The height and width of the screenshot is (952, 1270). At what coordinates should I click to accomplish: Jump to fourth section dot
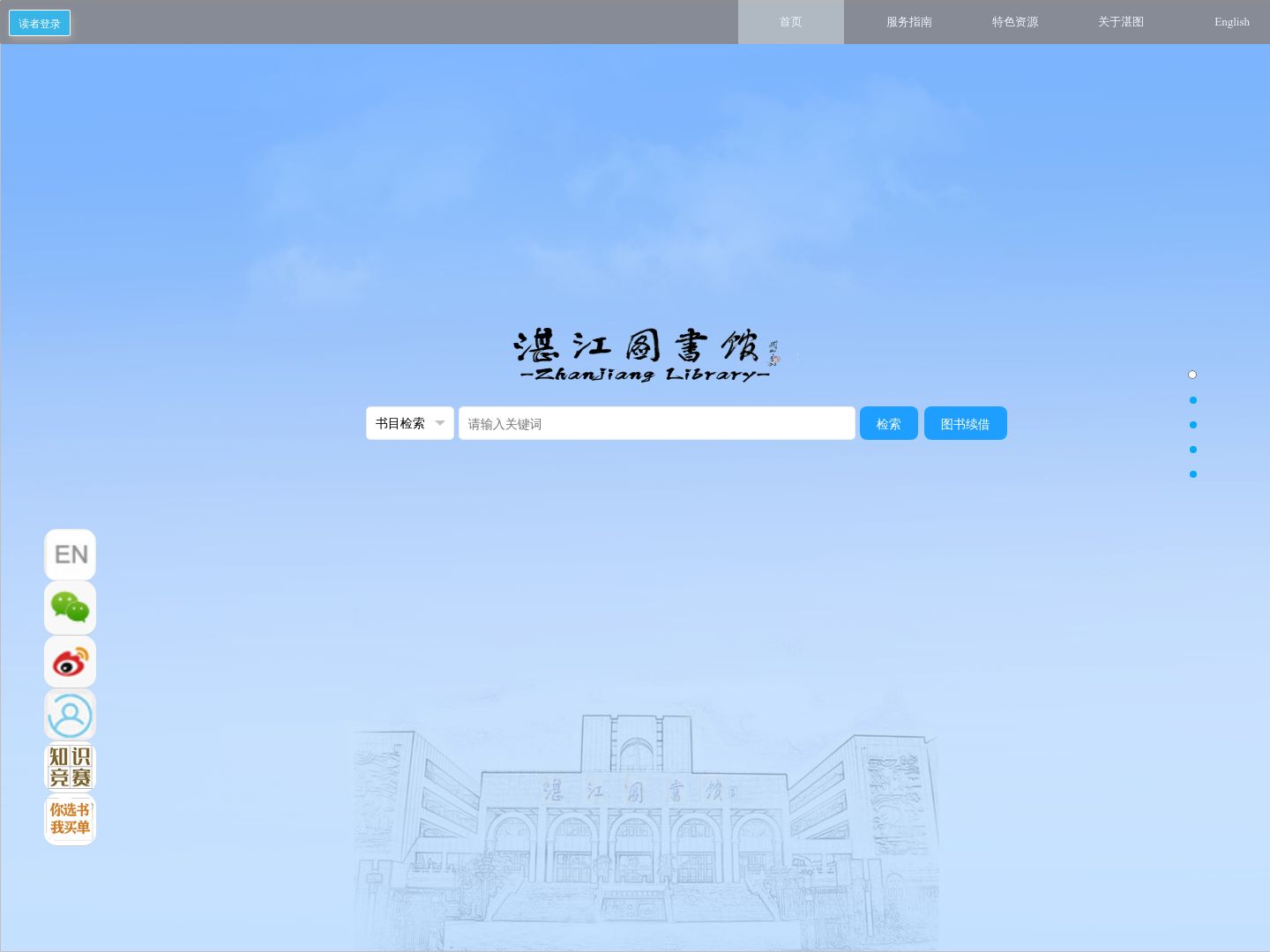click(1193, 450)
